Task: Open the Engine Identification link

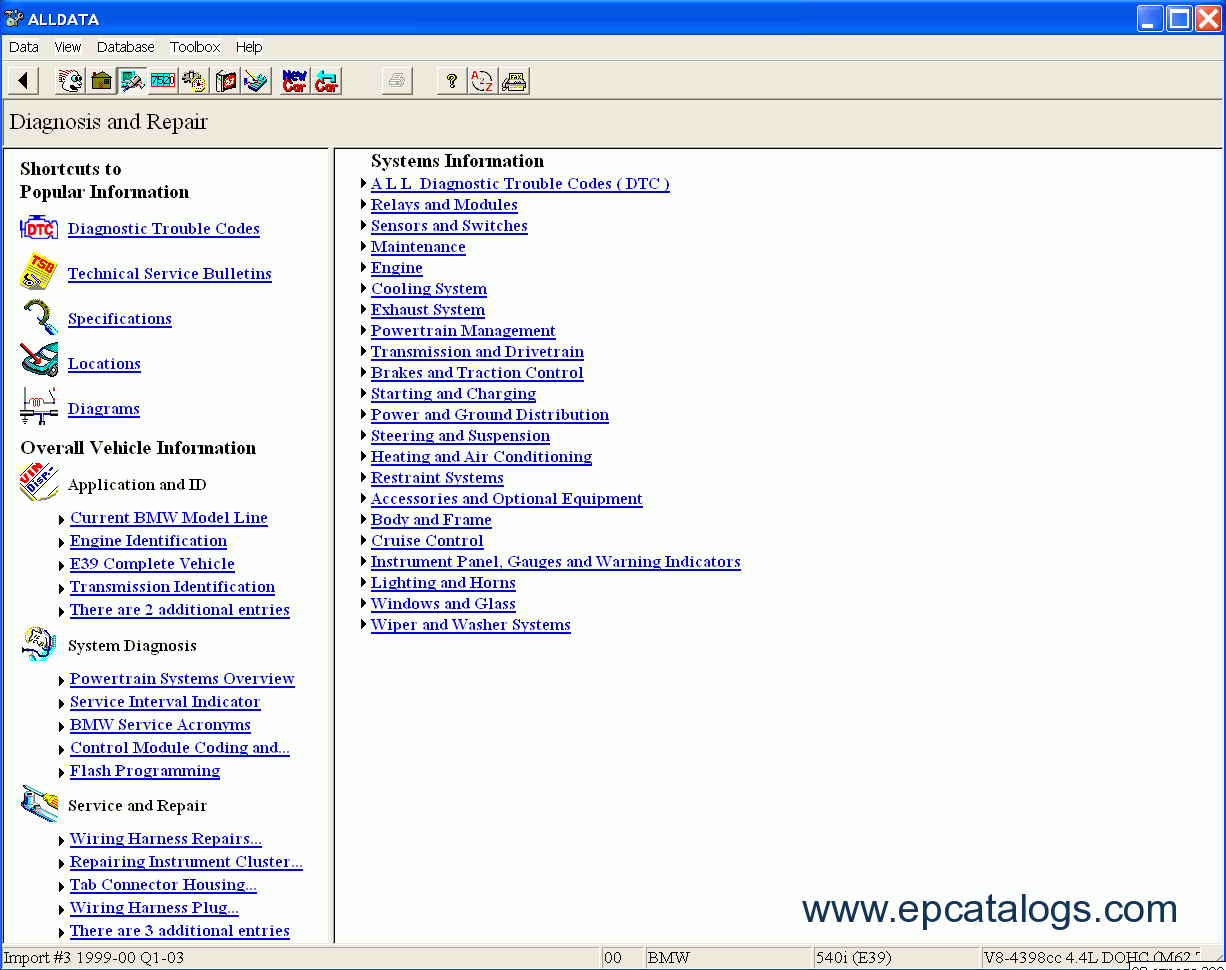Action: 148,541
